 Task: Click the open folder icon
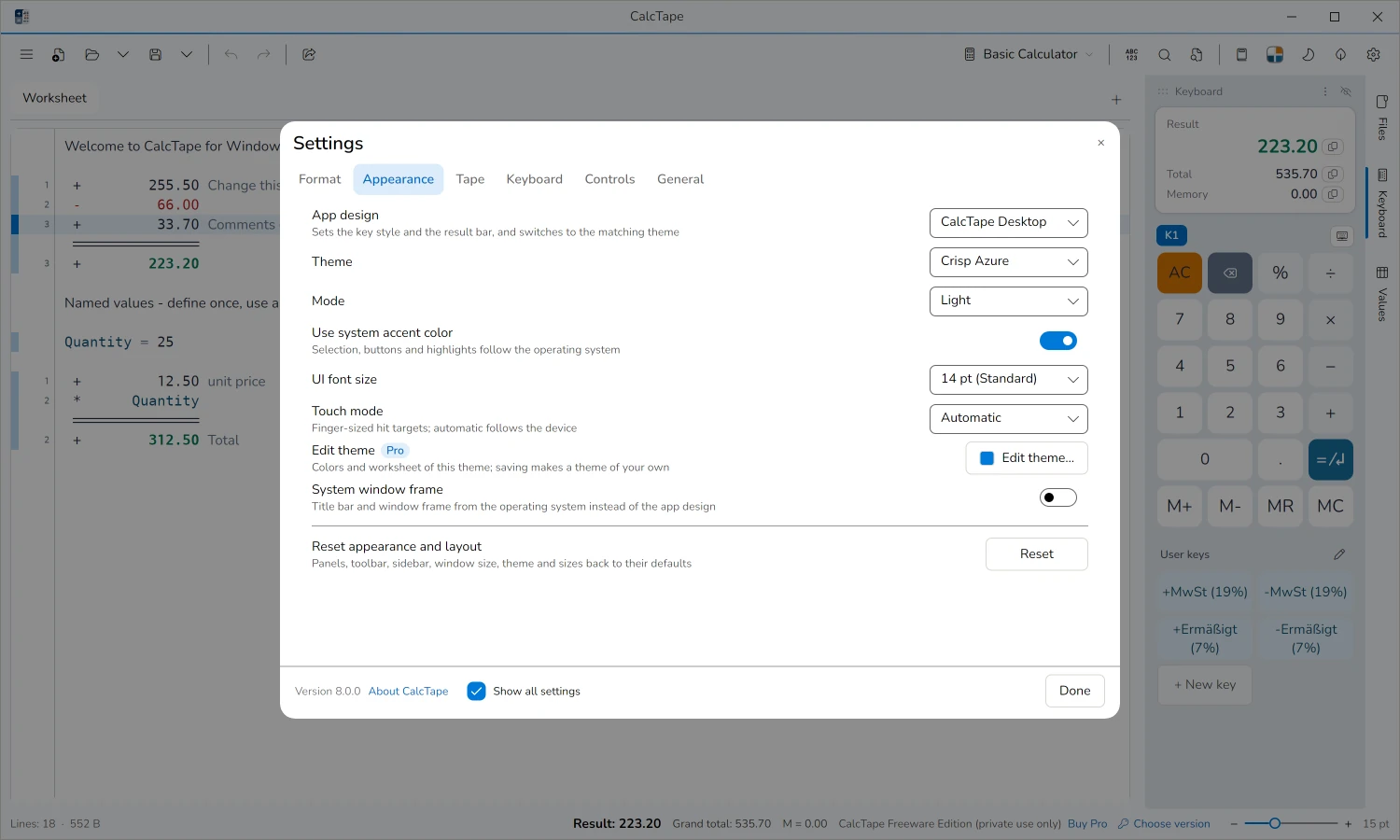coord(91,54)
